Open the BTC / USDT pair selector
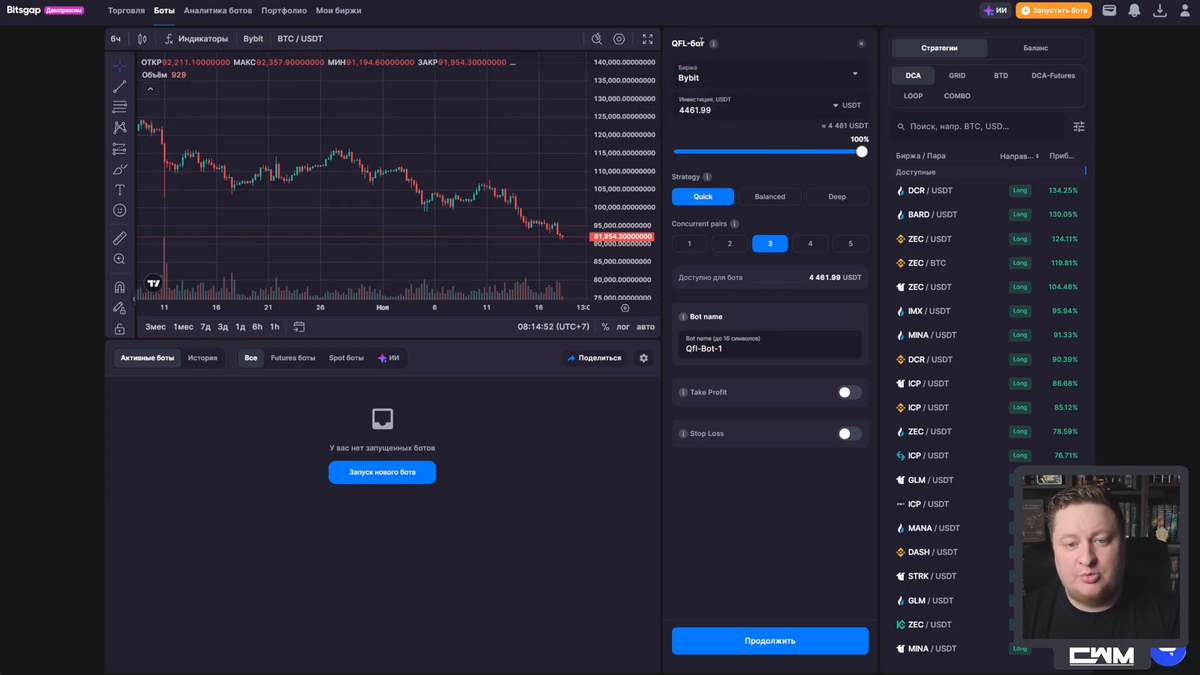 pyautogui.click(x=300, y=39)
